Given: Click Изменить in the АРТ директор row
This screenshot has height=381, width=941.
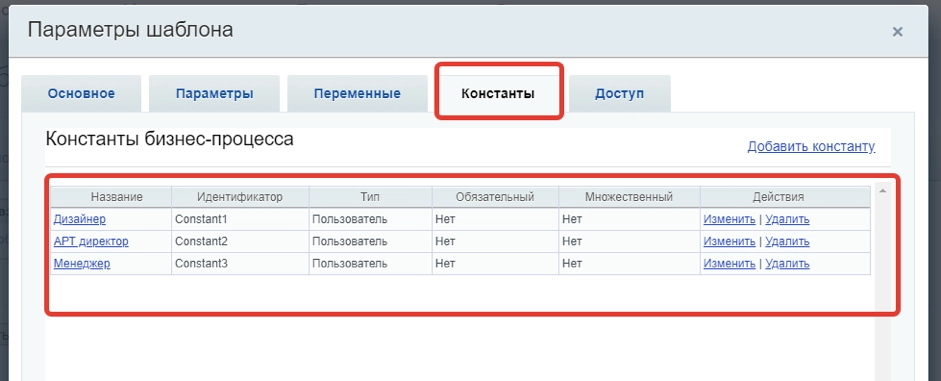Looking at the screenshot, I should 729,242.
